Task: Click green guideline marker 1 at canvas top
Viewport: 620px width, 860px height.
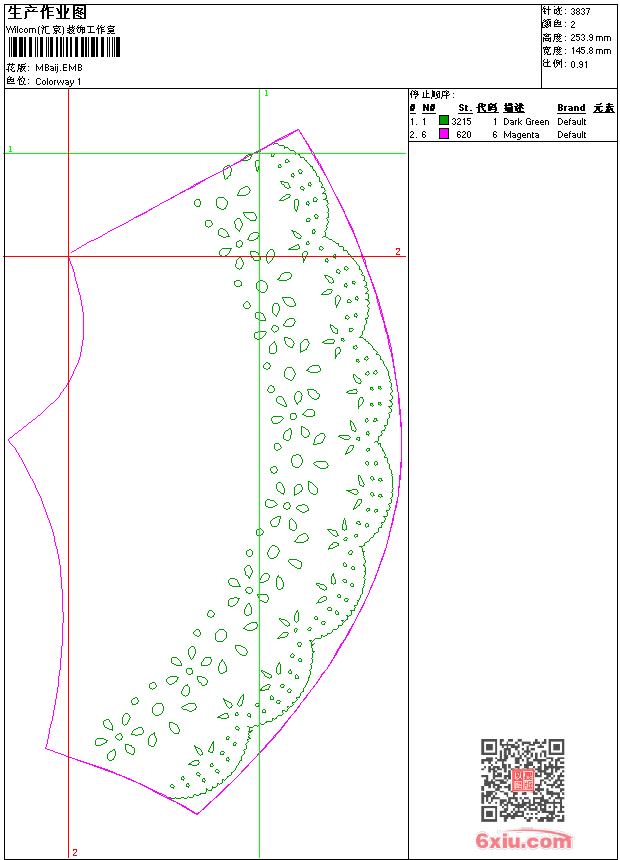Action: click(267, 94)
